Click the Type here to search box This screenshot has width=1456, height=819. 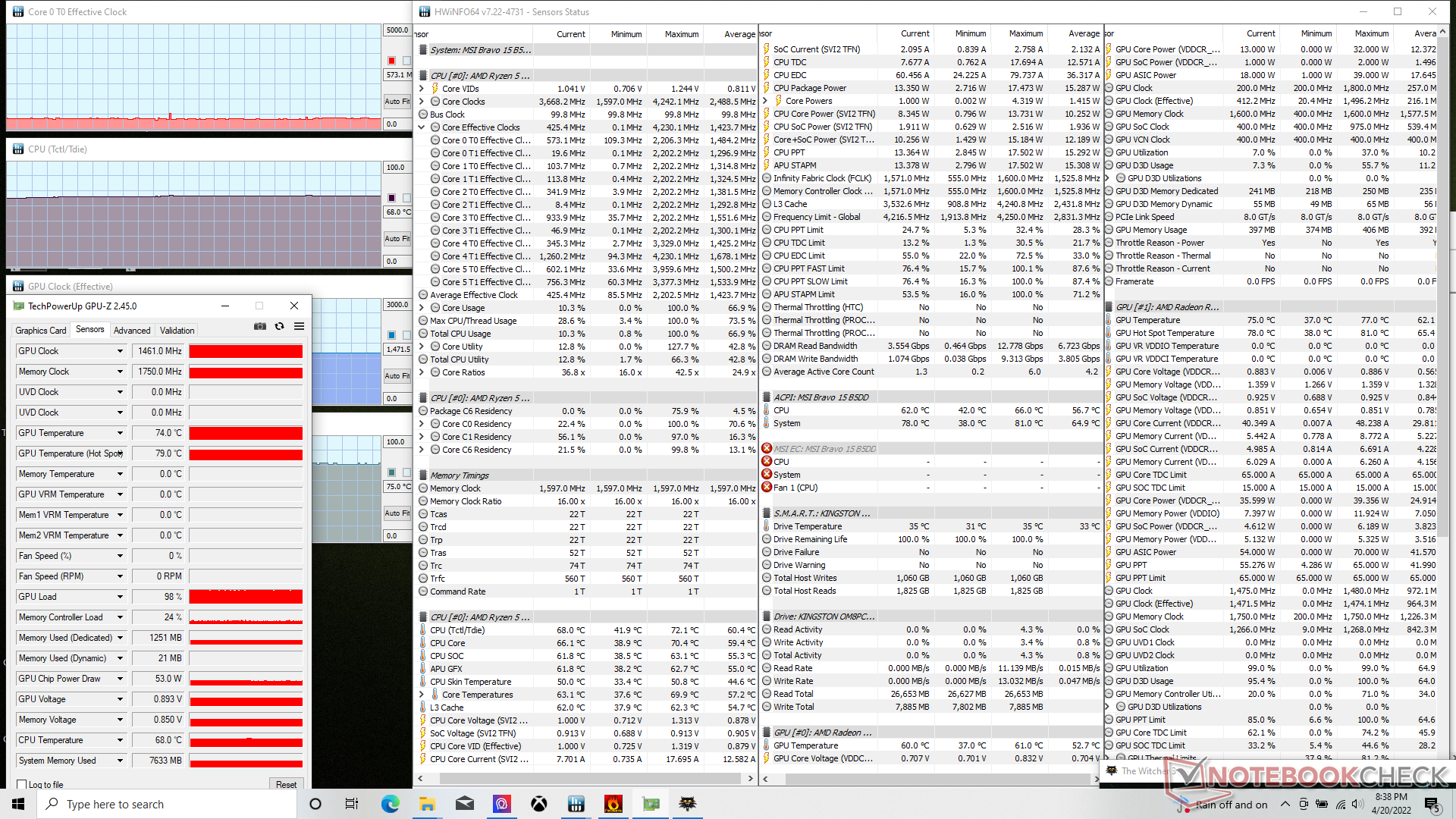pos(167,804)
